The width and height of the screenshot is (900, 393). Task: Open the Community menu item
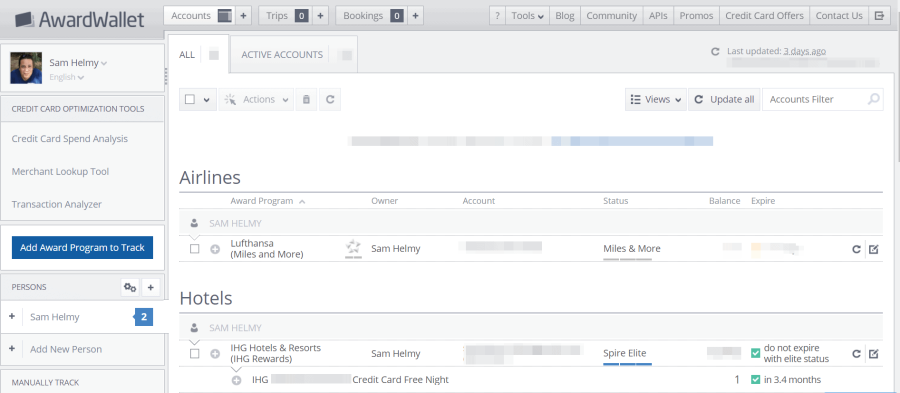(x=611, y=16)
